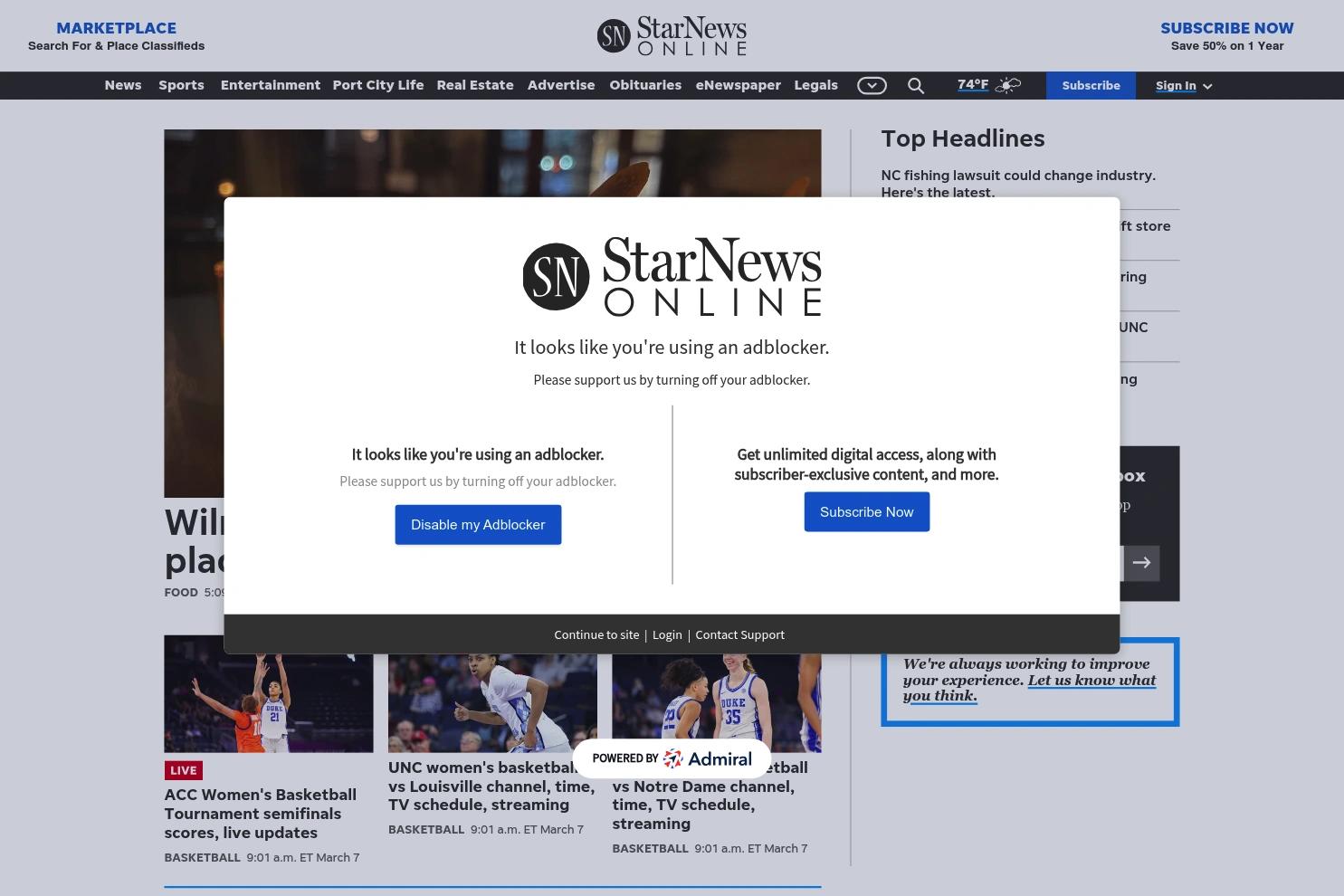Open the Sports section

181,85
